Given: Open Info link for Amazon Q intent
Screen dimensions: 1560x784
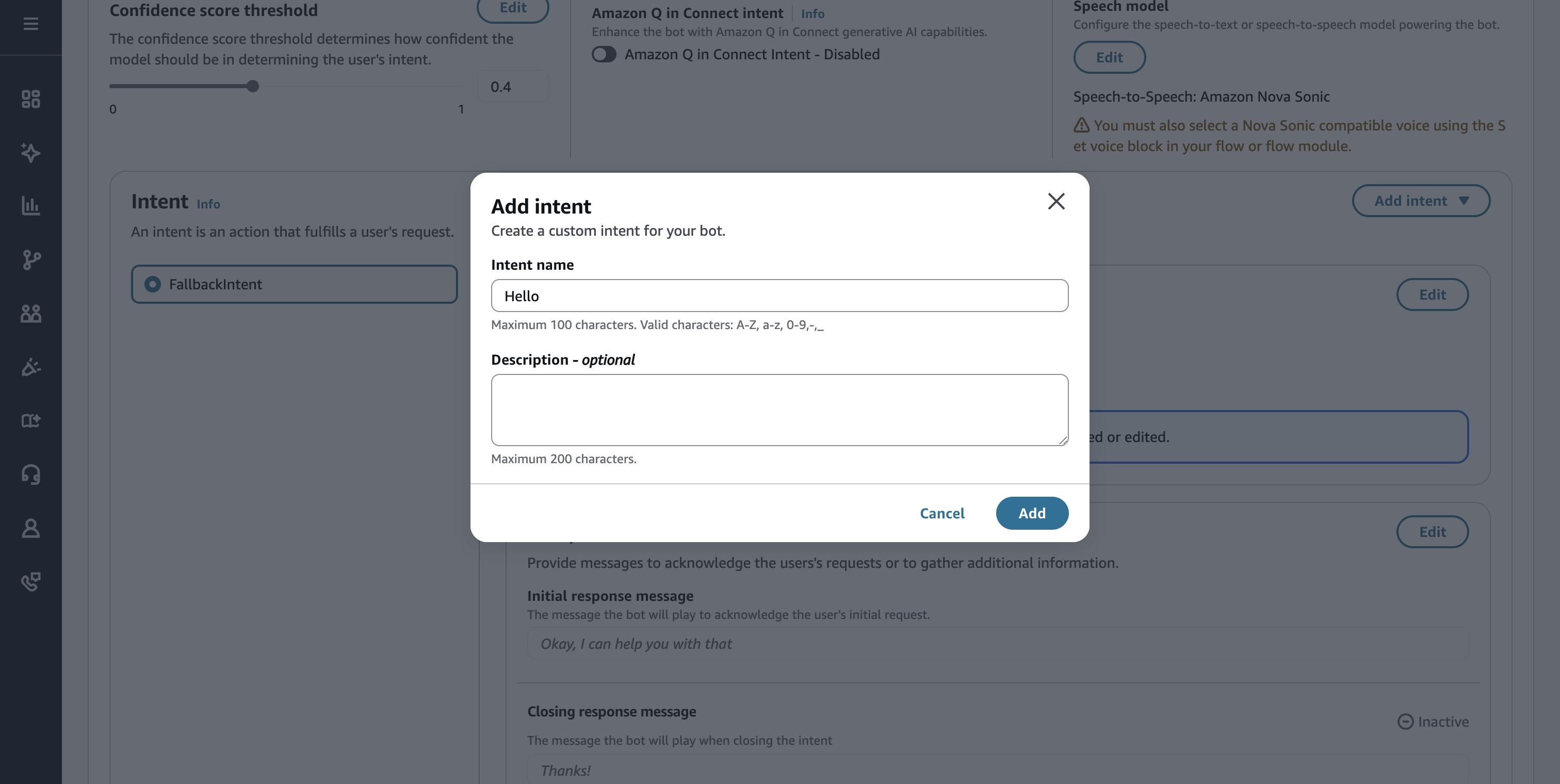Looking at the screenshot, I should (x=812, y=13).
